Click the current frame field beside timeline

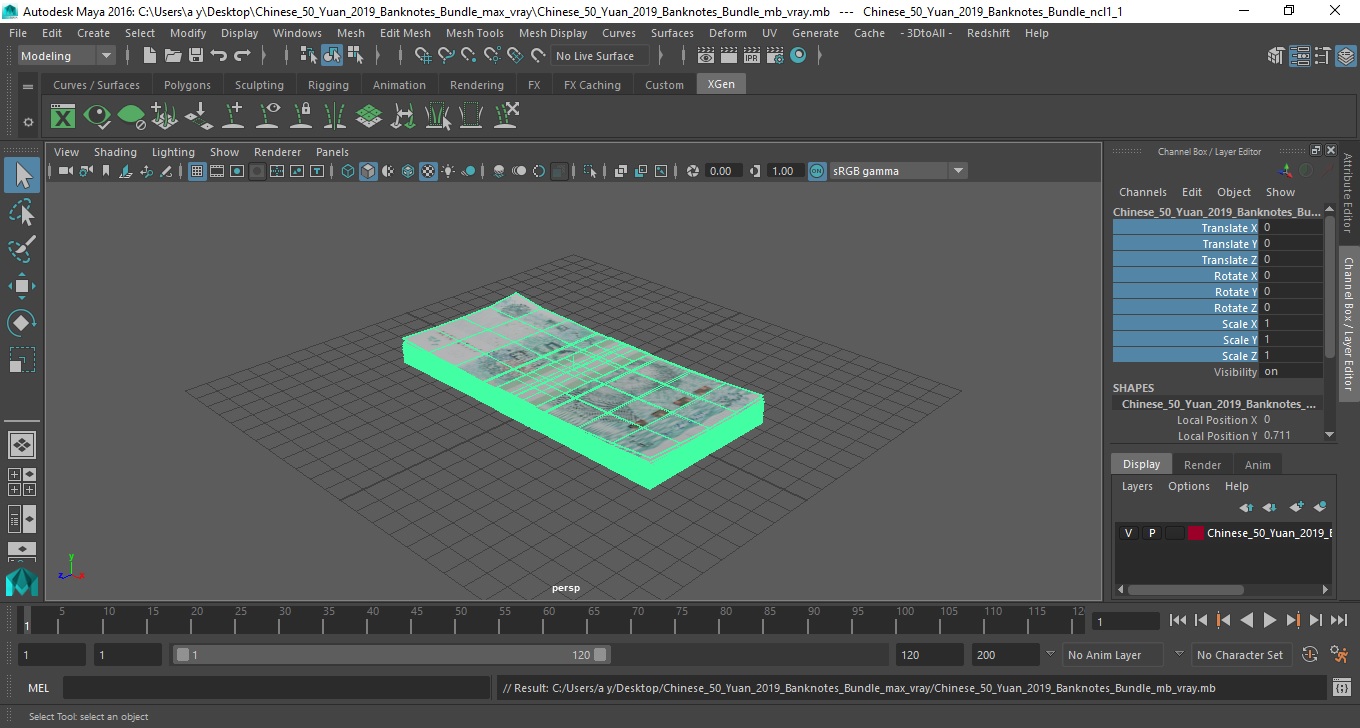click(x=1126, y=621)
